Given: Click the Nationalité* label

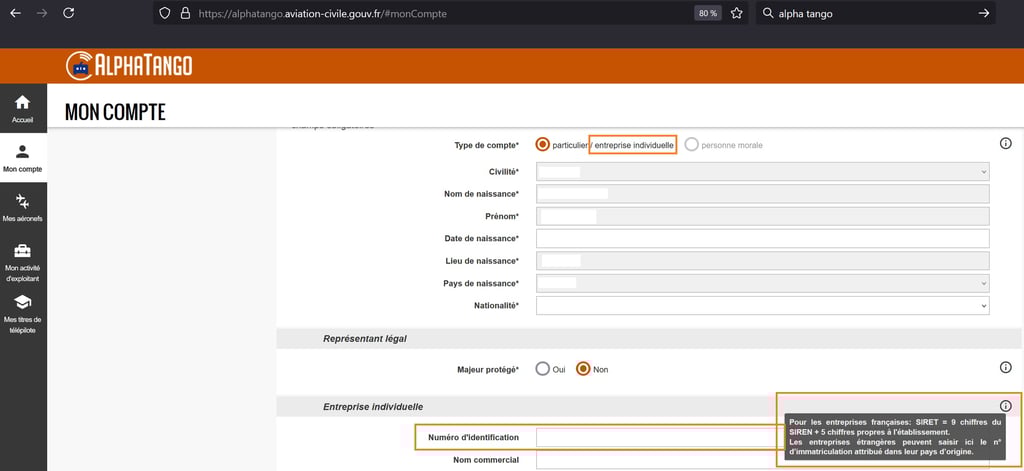Looking at the screenshot, I should click(496, 306).
